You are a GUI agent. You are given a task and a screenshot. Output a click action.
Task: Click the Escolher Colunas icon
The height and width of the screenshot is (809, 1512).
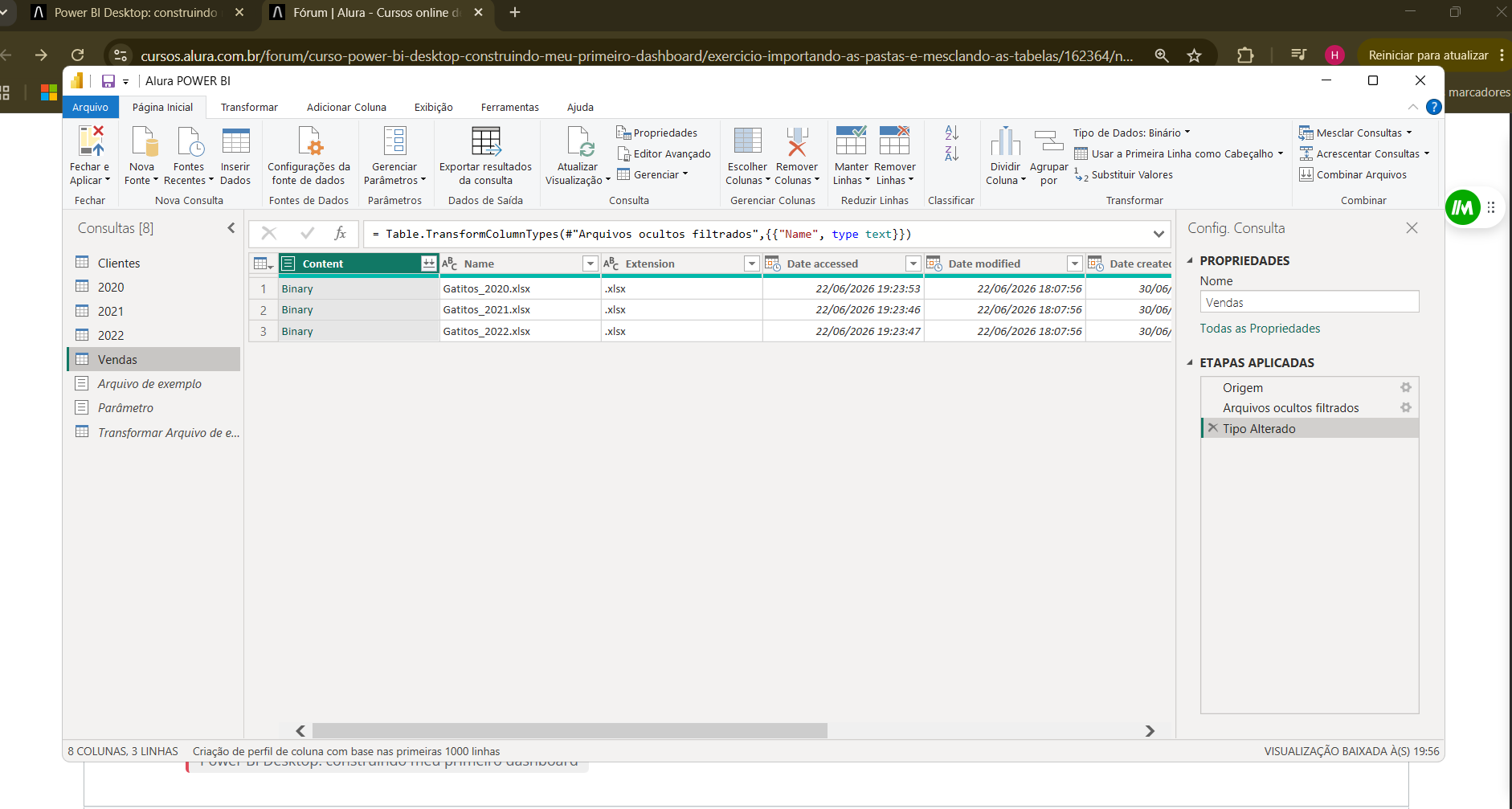click(x=748, y=141)
